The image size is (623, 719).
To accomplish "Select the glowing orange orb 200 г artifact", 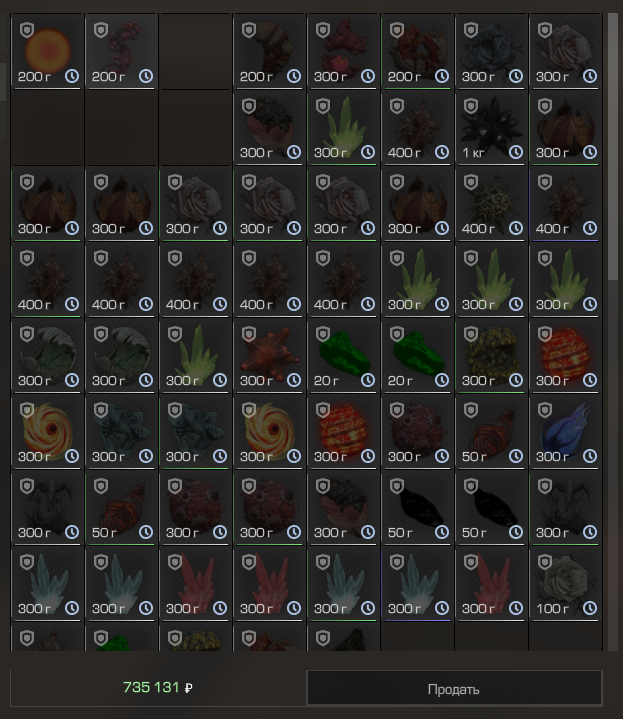I will (x=47, y=51).
